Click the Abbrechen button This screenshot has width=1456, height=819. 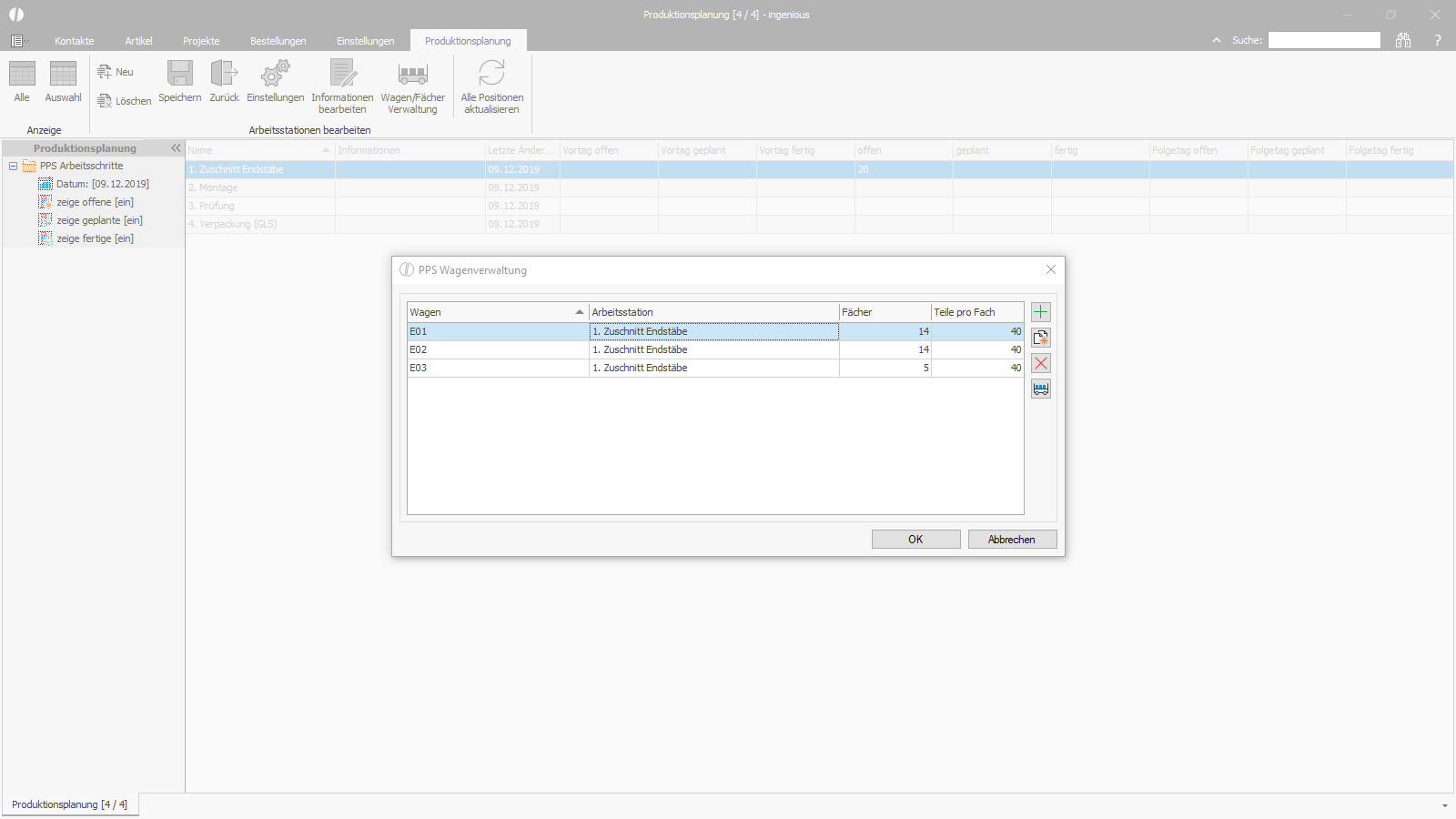click(x=1012, y=540)
